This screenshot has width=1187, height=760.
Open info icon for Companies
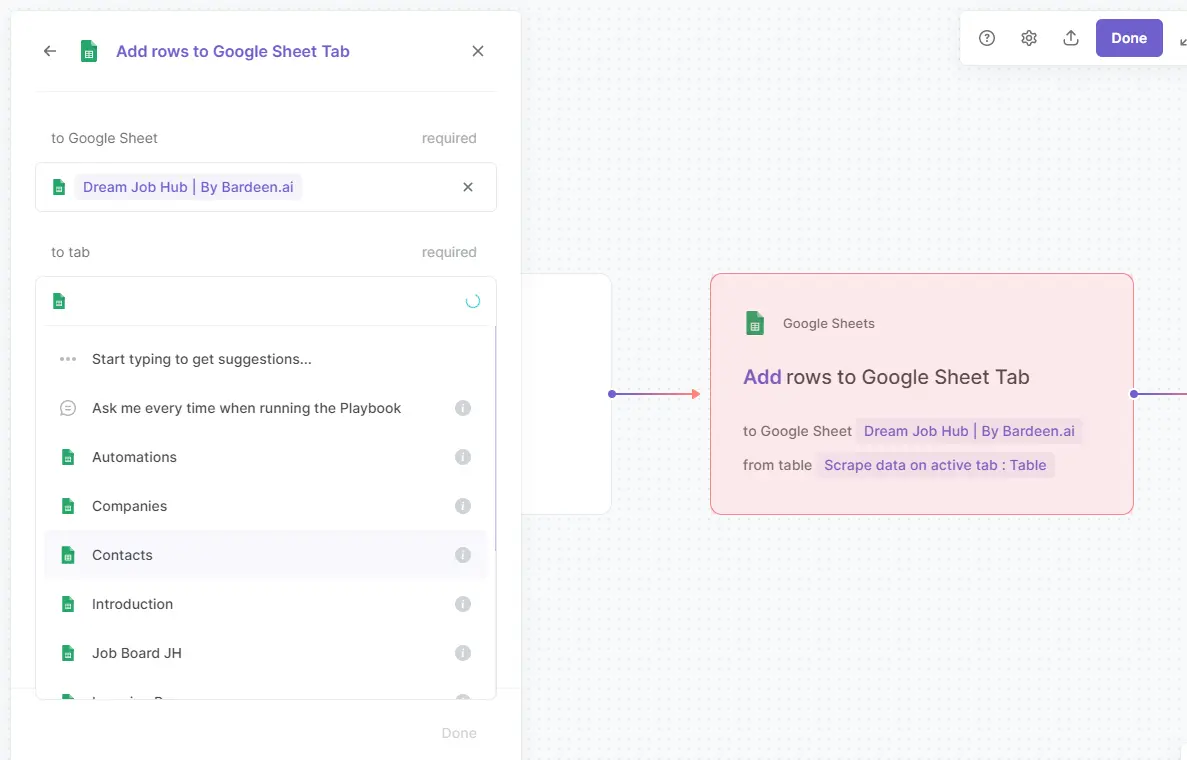(x=463, y=506)
